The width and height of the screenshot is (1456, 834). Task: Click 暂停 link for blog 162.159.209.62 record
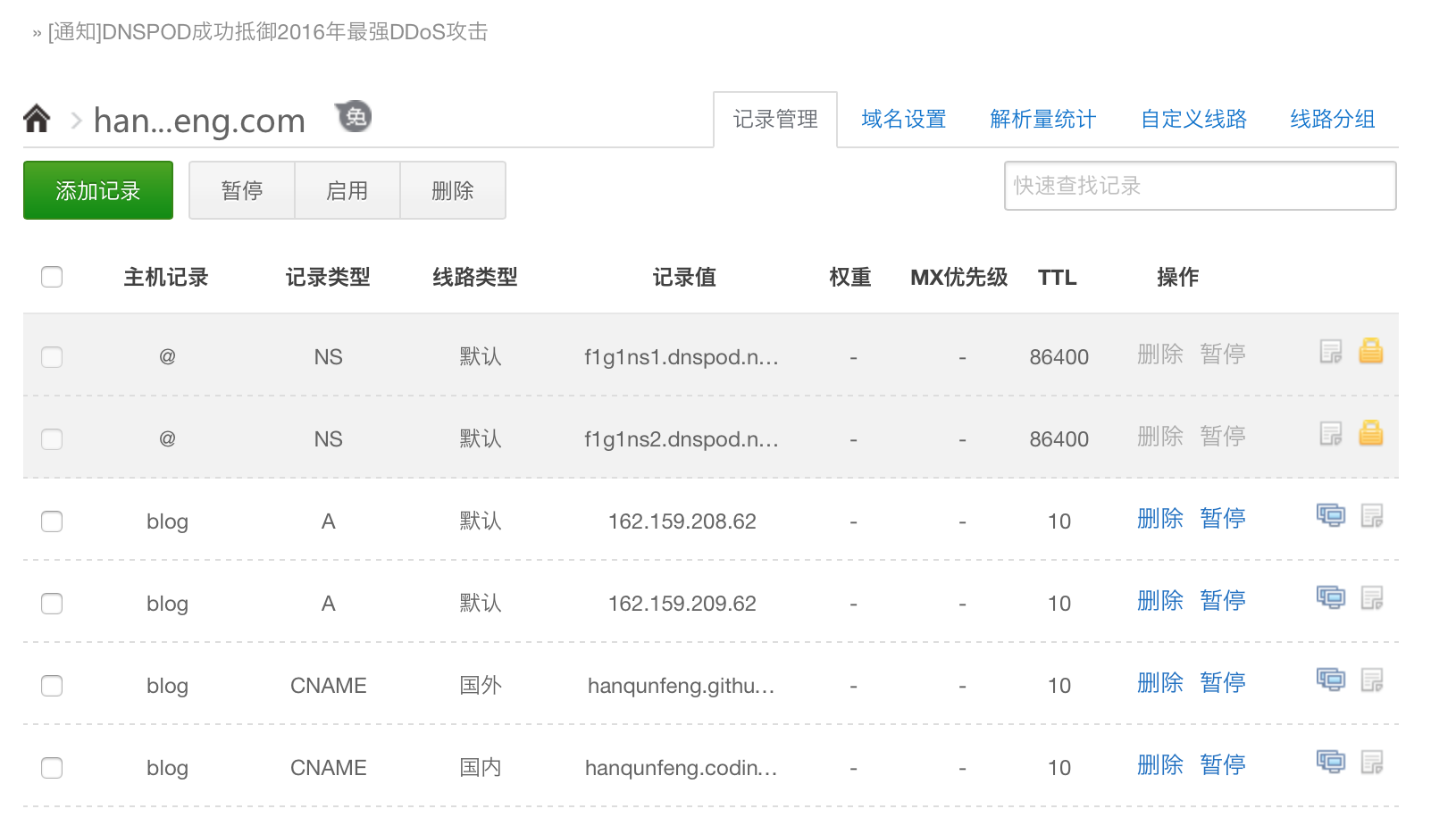[x=1223, y=600]
